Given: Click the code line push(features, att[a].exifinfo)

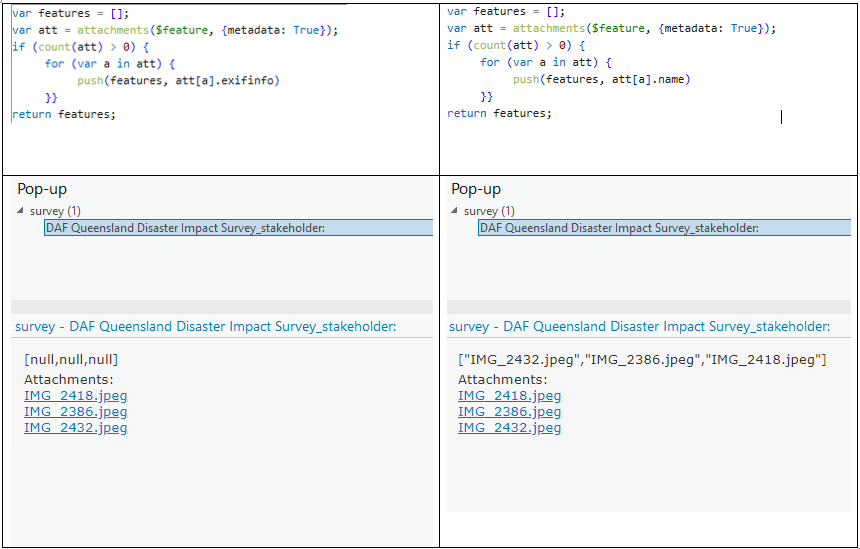Looking at the screenshot, I should [x=178, y=81].
